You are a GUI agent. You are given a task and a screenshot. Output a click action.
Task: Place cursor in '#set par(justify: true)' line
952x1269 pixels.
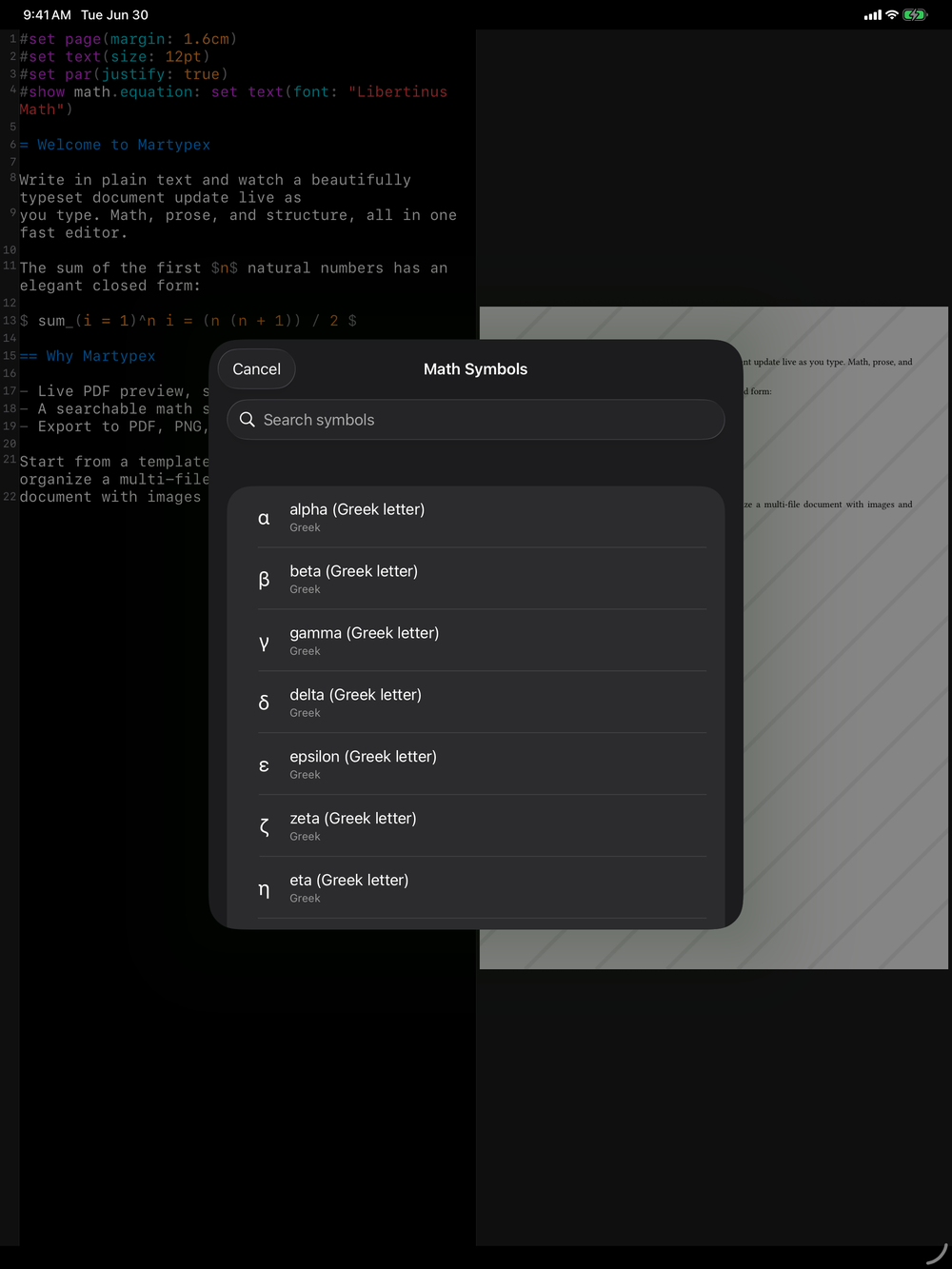pyautogui.click(x=124, y=74)
